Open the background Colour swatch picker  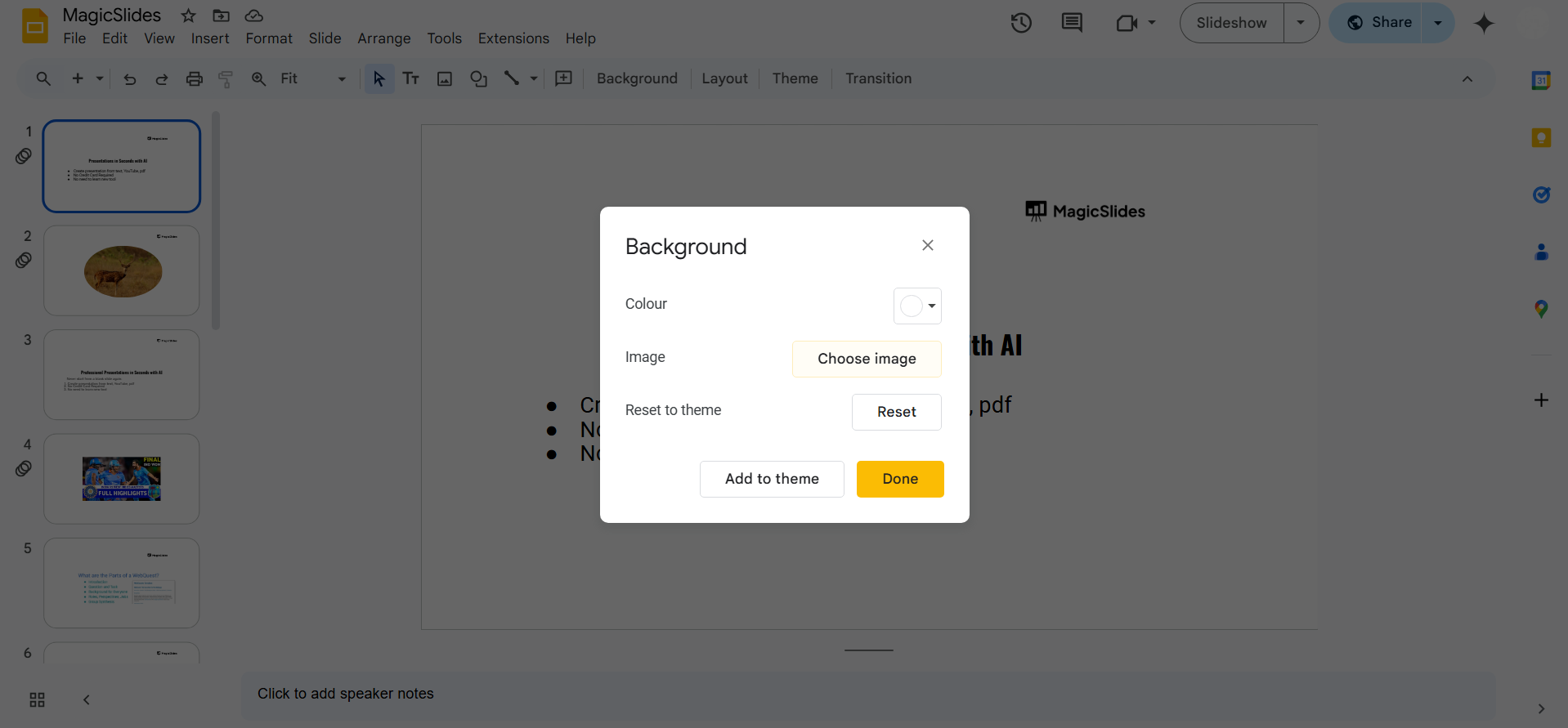(x=917, y=306)
